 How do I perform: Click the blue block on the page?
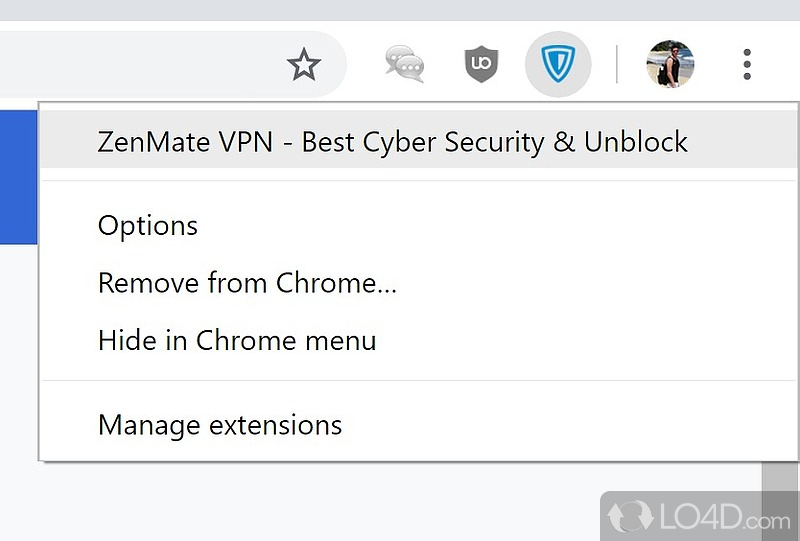18,175
